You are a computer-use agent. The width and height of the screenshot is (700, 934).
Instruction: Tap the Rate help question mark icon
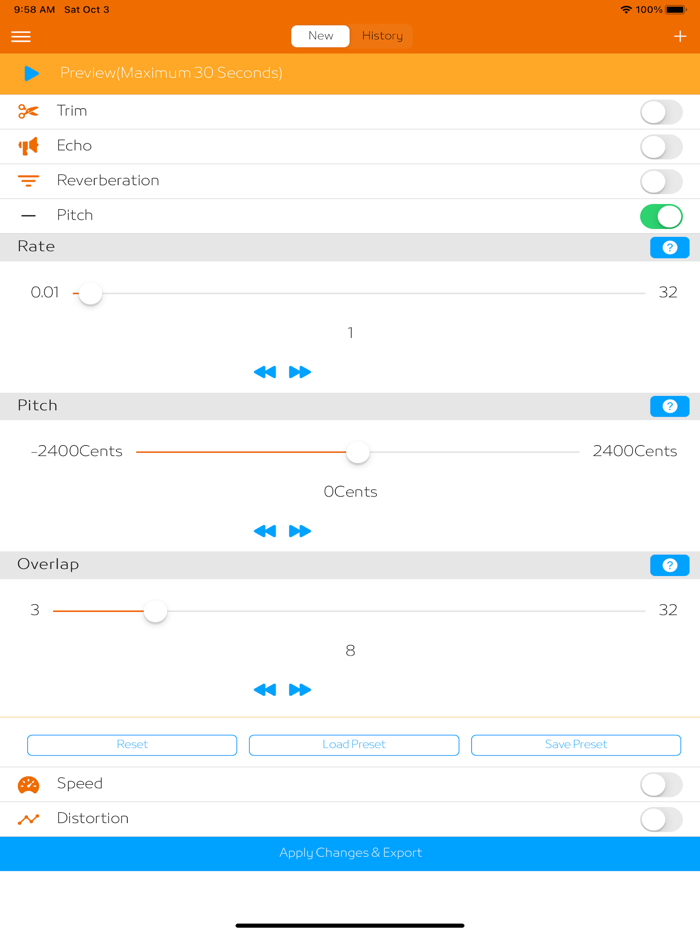pyautogui.click(x=669, y=247)
